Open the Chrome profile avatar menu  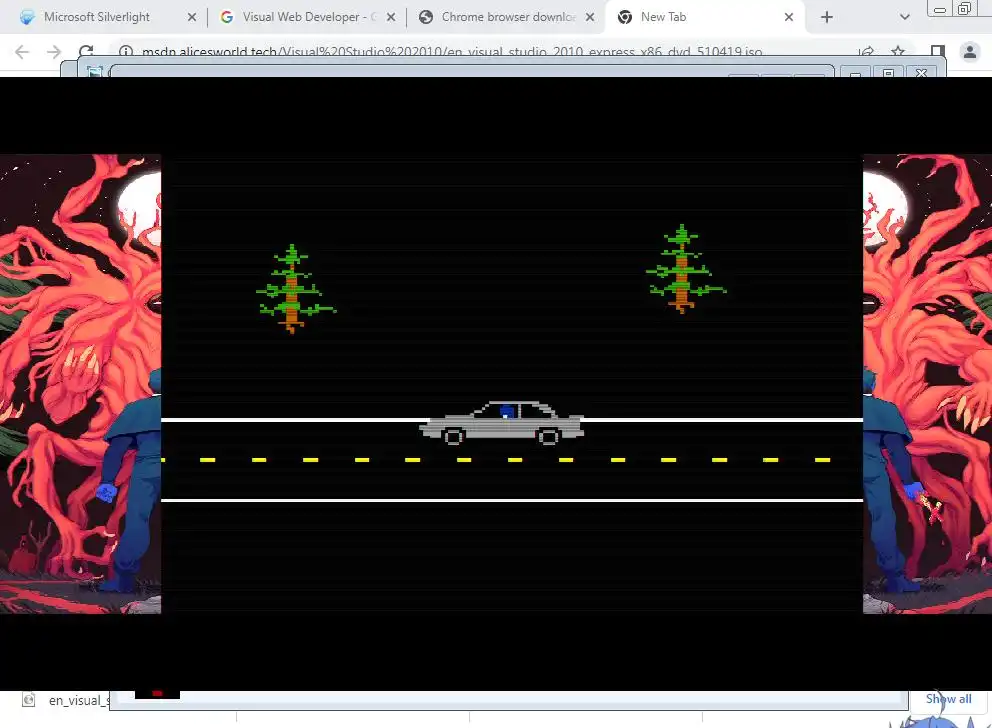[969, 52]
